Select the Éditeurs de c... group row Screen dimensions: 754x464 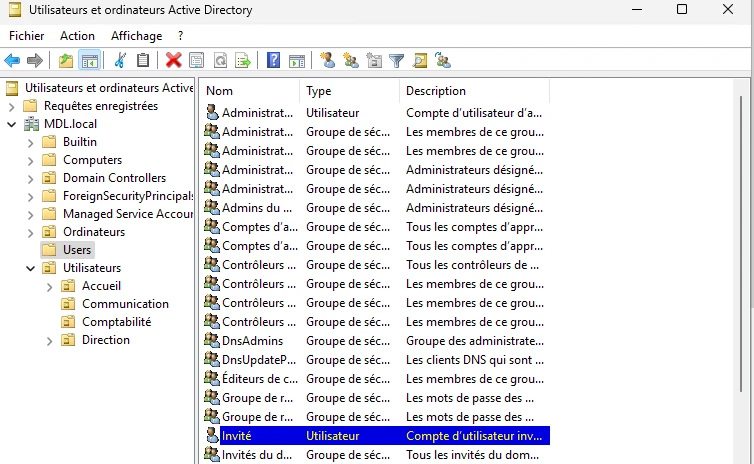[377, 379]
